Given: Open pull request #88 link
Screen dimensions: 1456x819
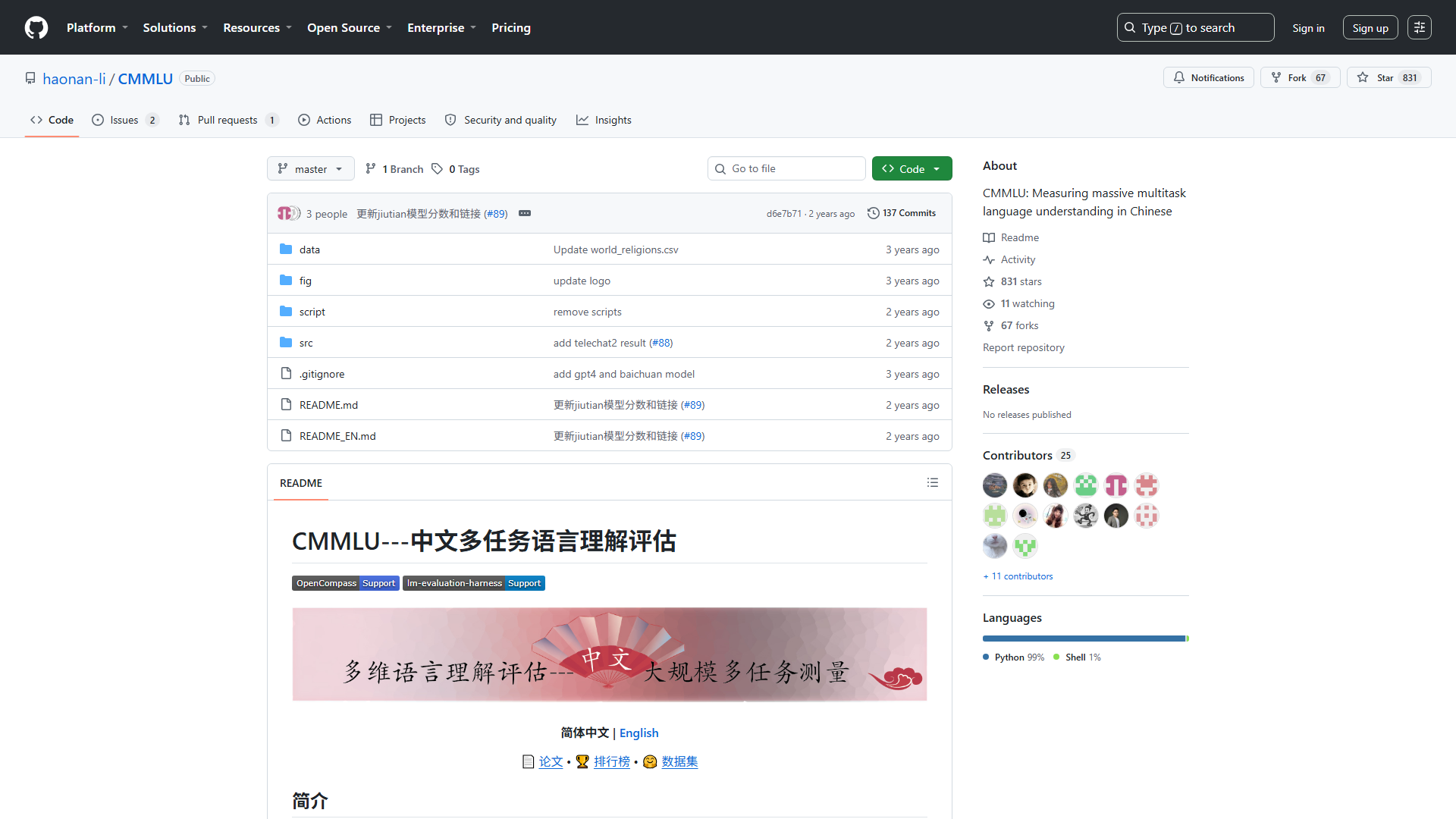Looking at the screenshot, I should pos(661,343).
